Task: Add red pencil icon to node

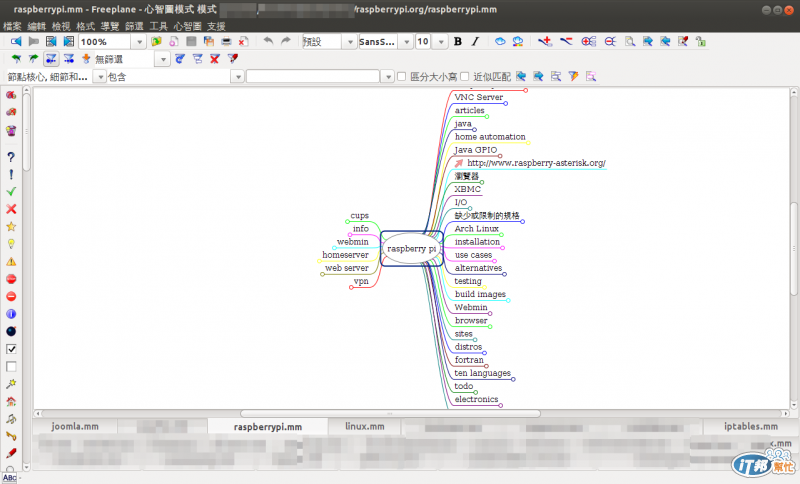Action: [x=11, y=453]
